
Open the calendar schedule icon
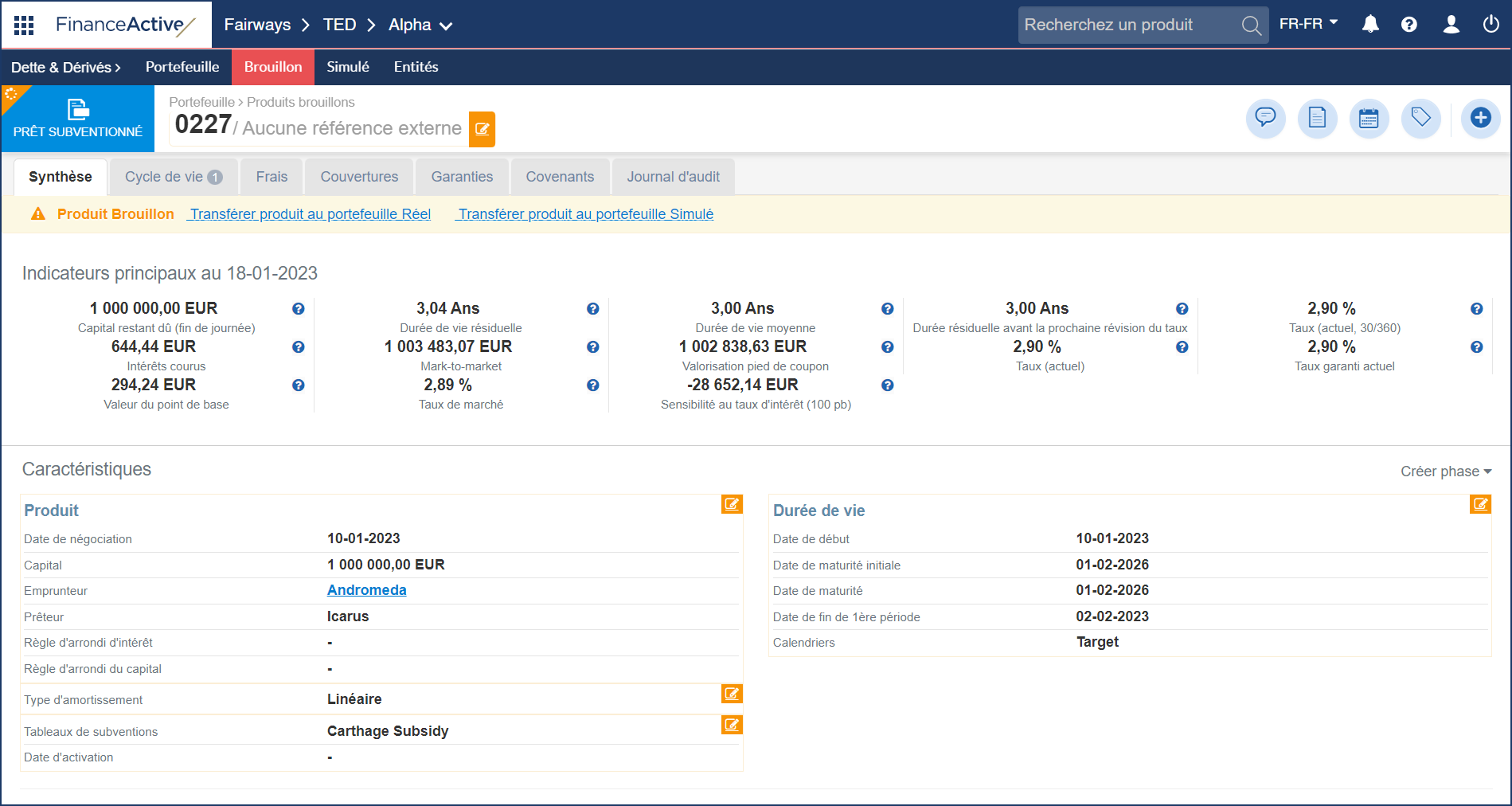coord(1369,119)
